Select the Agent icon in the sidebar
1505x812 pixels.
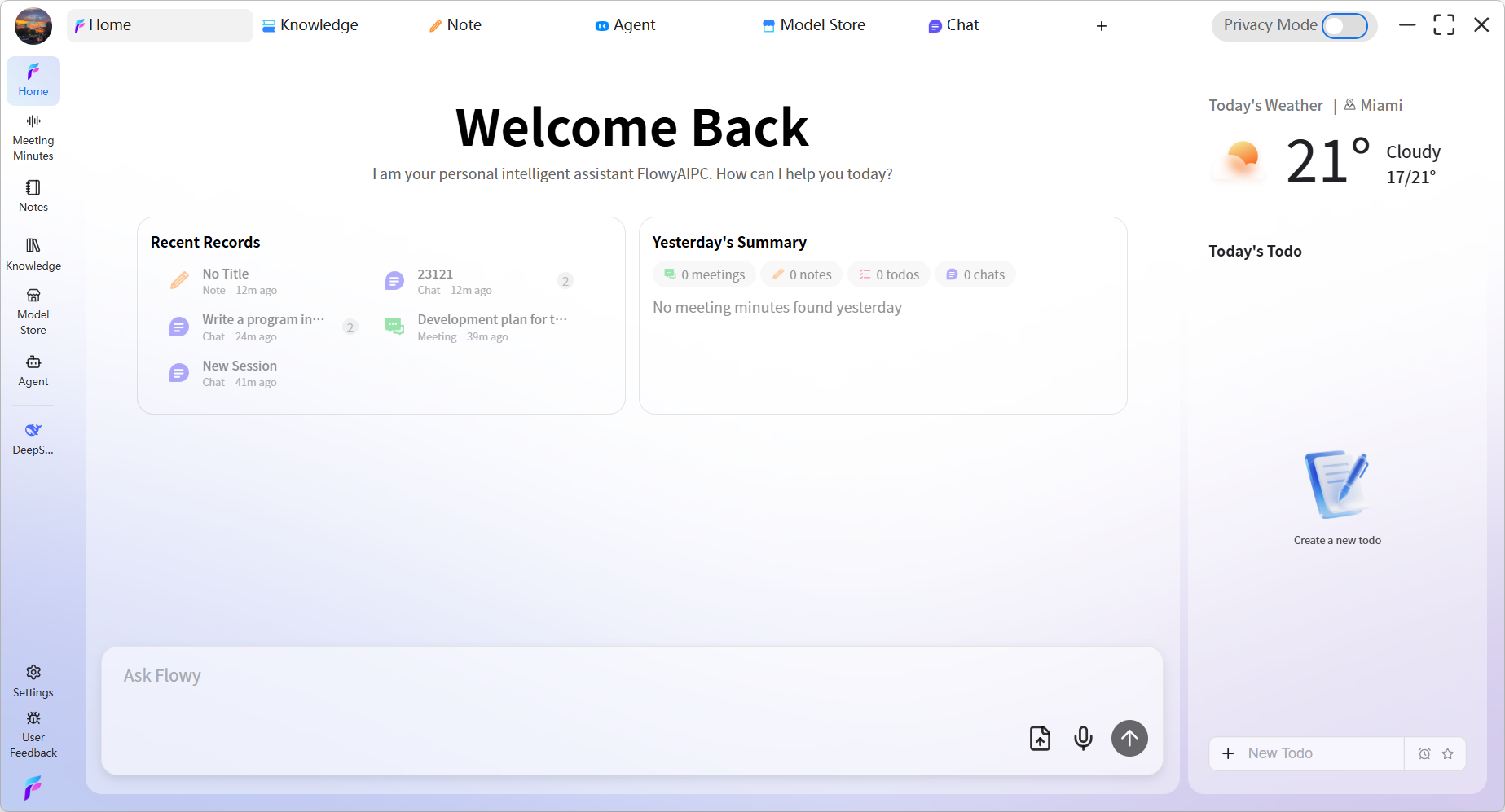33,371
